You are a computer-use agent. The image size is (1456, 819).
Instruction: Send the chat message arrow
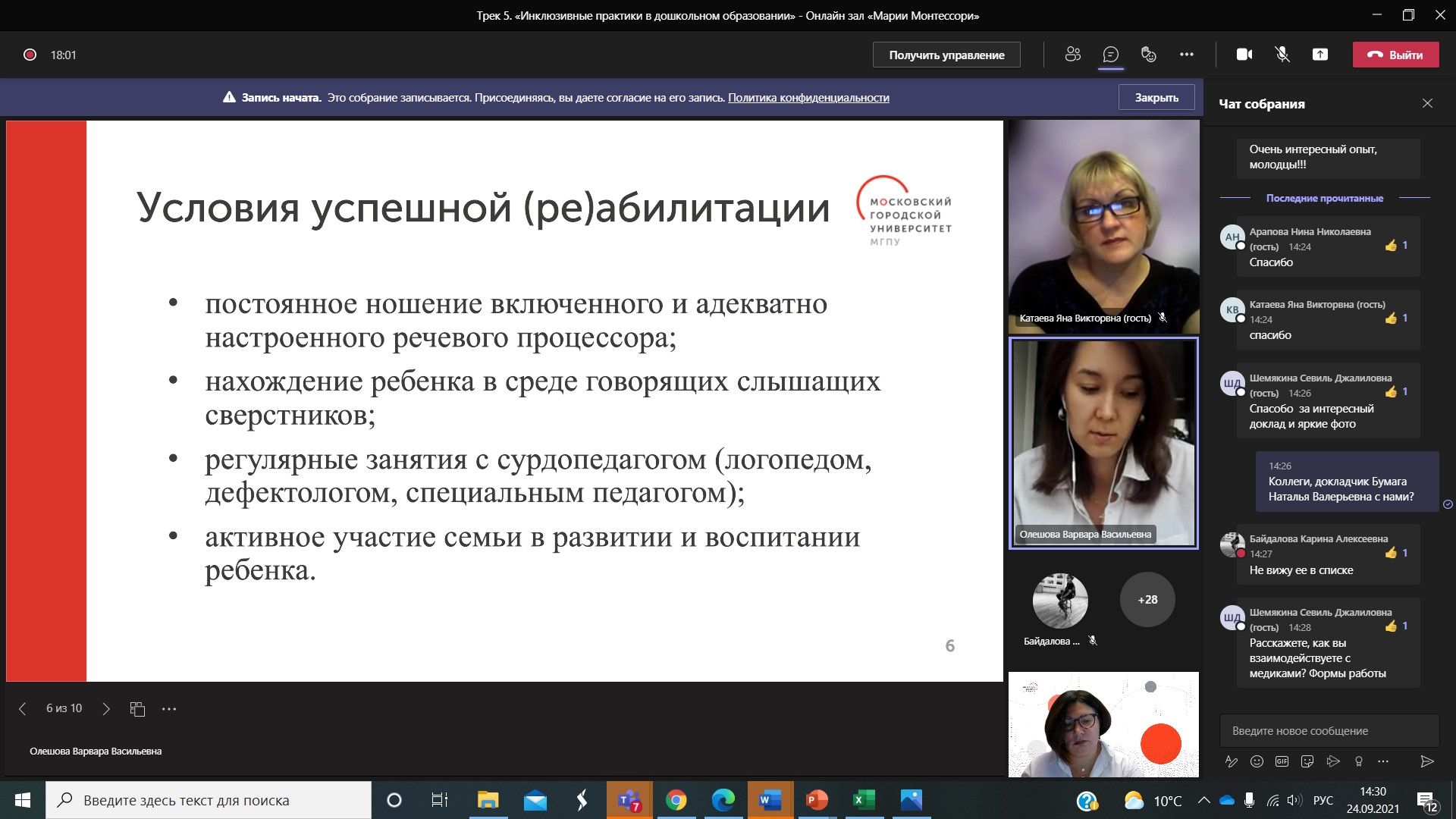[x=1426, y=761]
